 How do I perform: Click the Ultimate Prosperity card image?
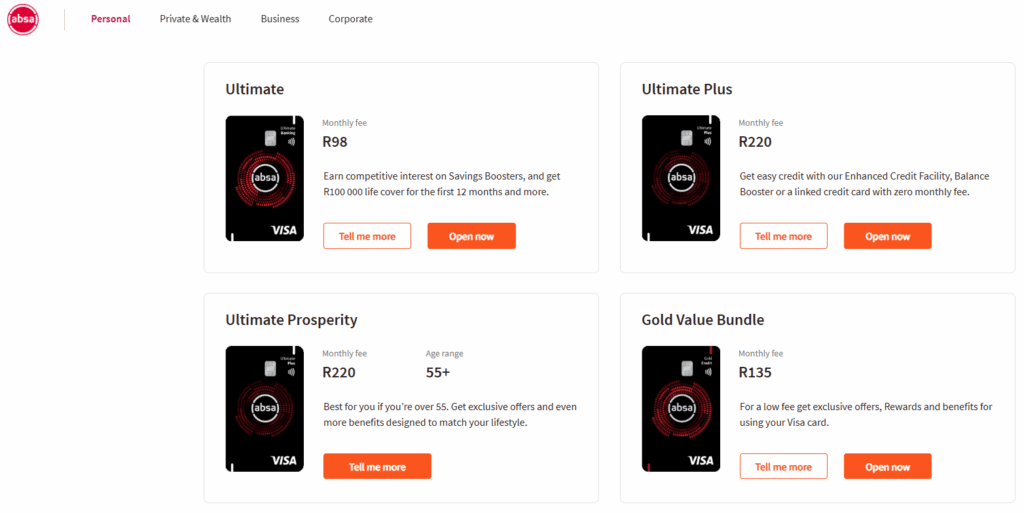click(x=264, y=409)
